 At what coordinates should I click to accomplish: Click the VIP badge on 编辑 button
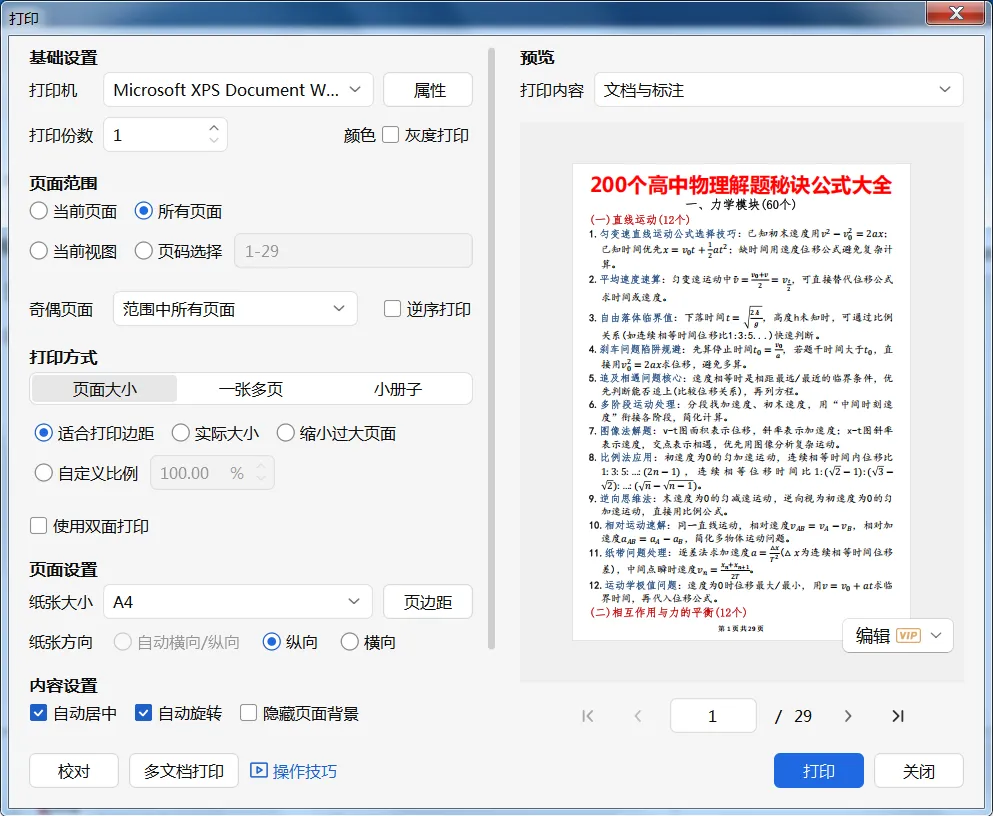click(908, 636)
